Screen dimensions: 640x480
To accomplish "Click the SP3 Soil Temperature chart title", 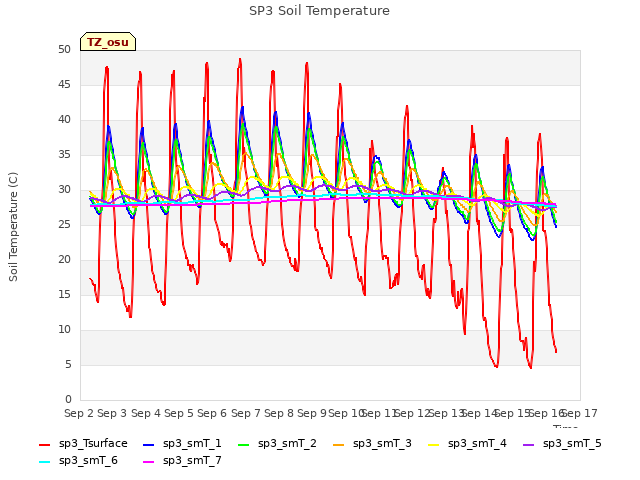I will [319, 11].
